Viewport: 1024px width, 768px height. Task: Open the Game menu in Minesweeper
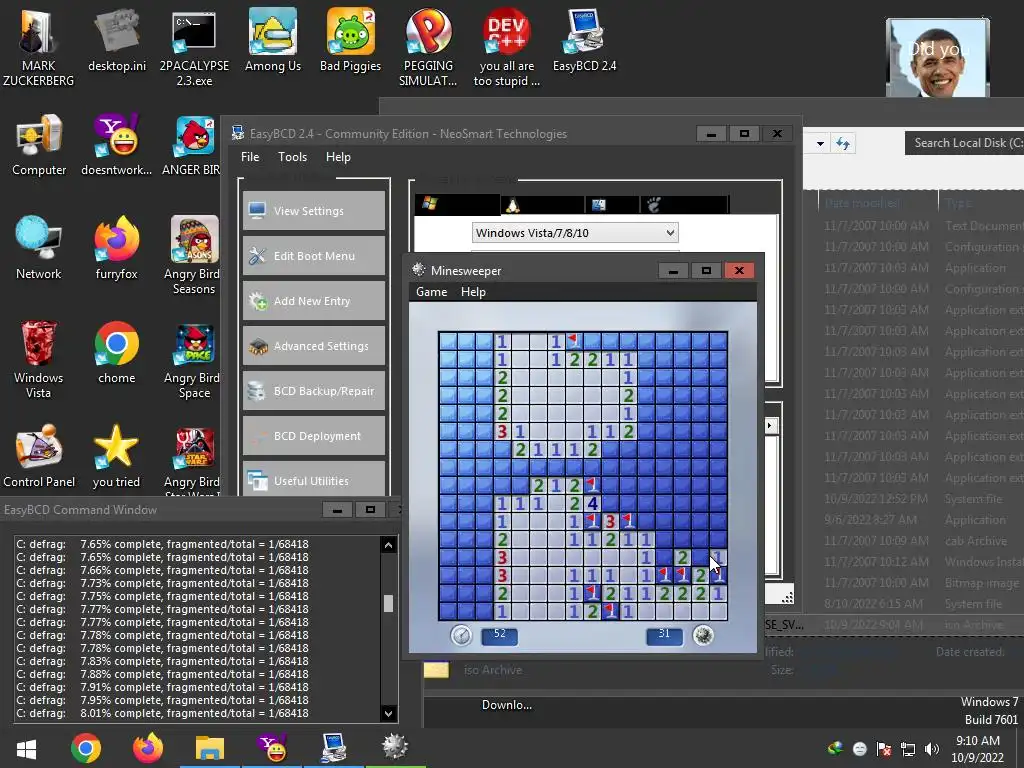click(432, 292)
